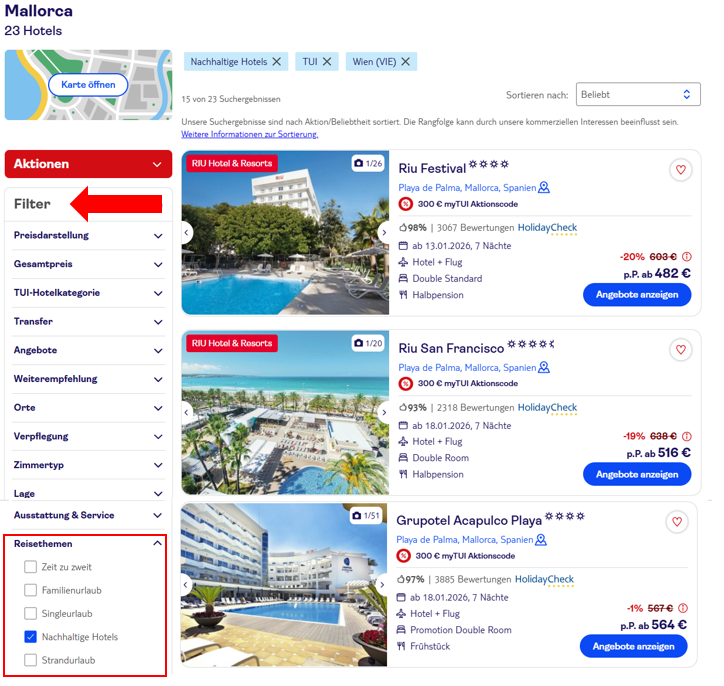Add Riu Festival to favorites heart
The height and width of the screenshot is (686, 724).
click(x=681, y=170)
